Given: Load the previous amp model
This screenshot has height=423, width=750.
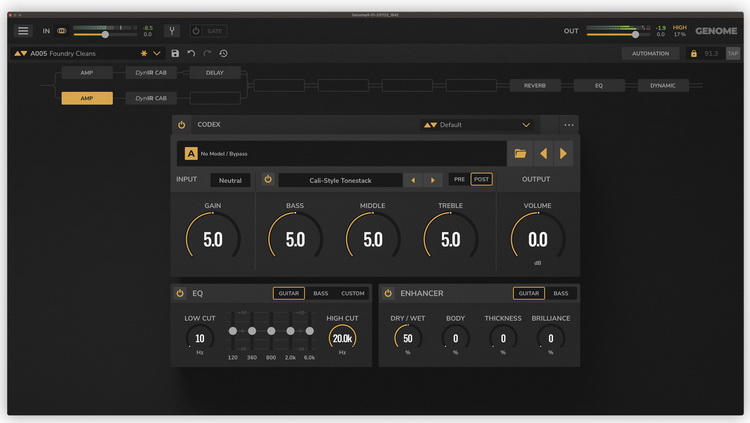Looking at the screenshot, I should [543, 154].
